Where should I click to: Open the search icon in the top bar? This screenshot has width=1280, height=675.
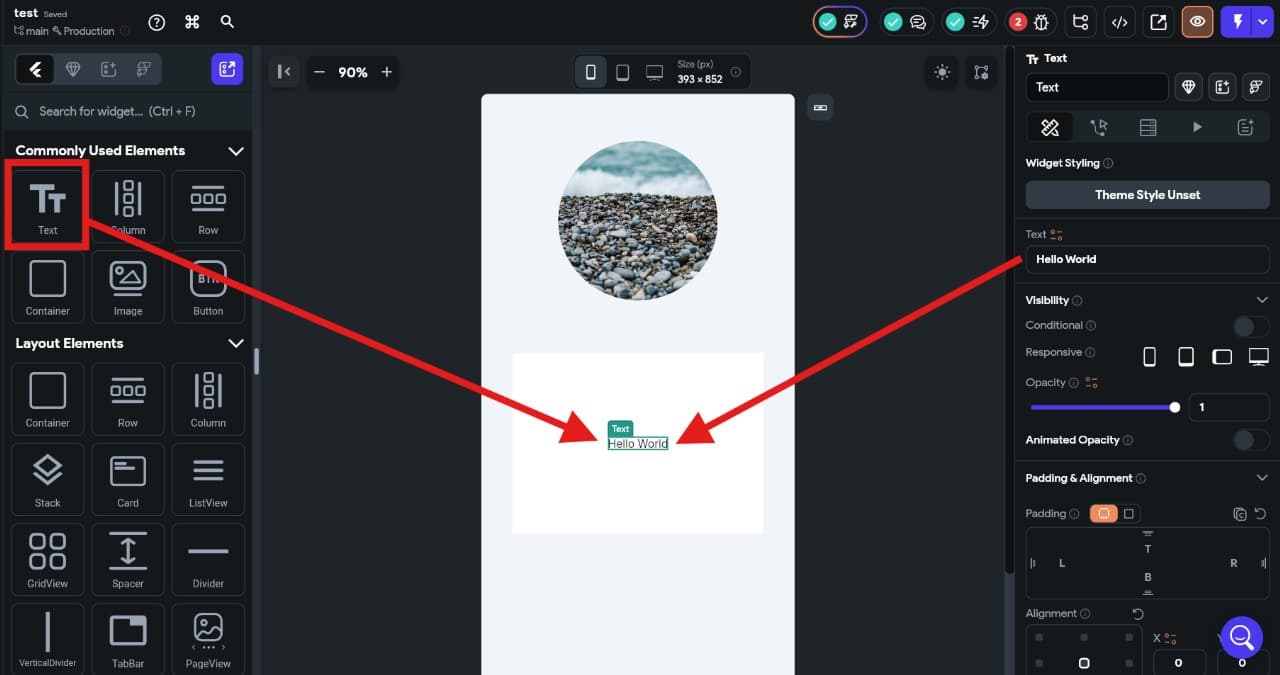point(227,21)
